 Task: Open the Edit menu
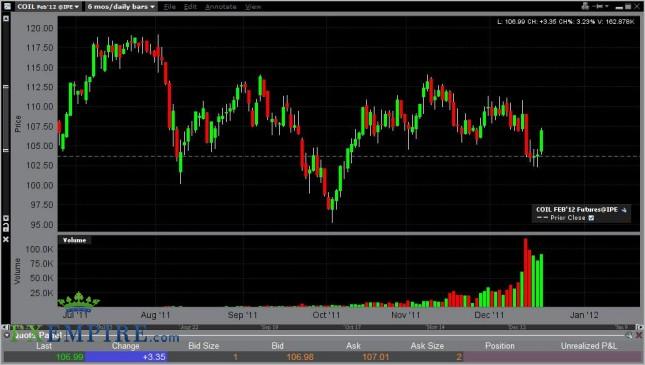tap(190, 7)
